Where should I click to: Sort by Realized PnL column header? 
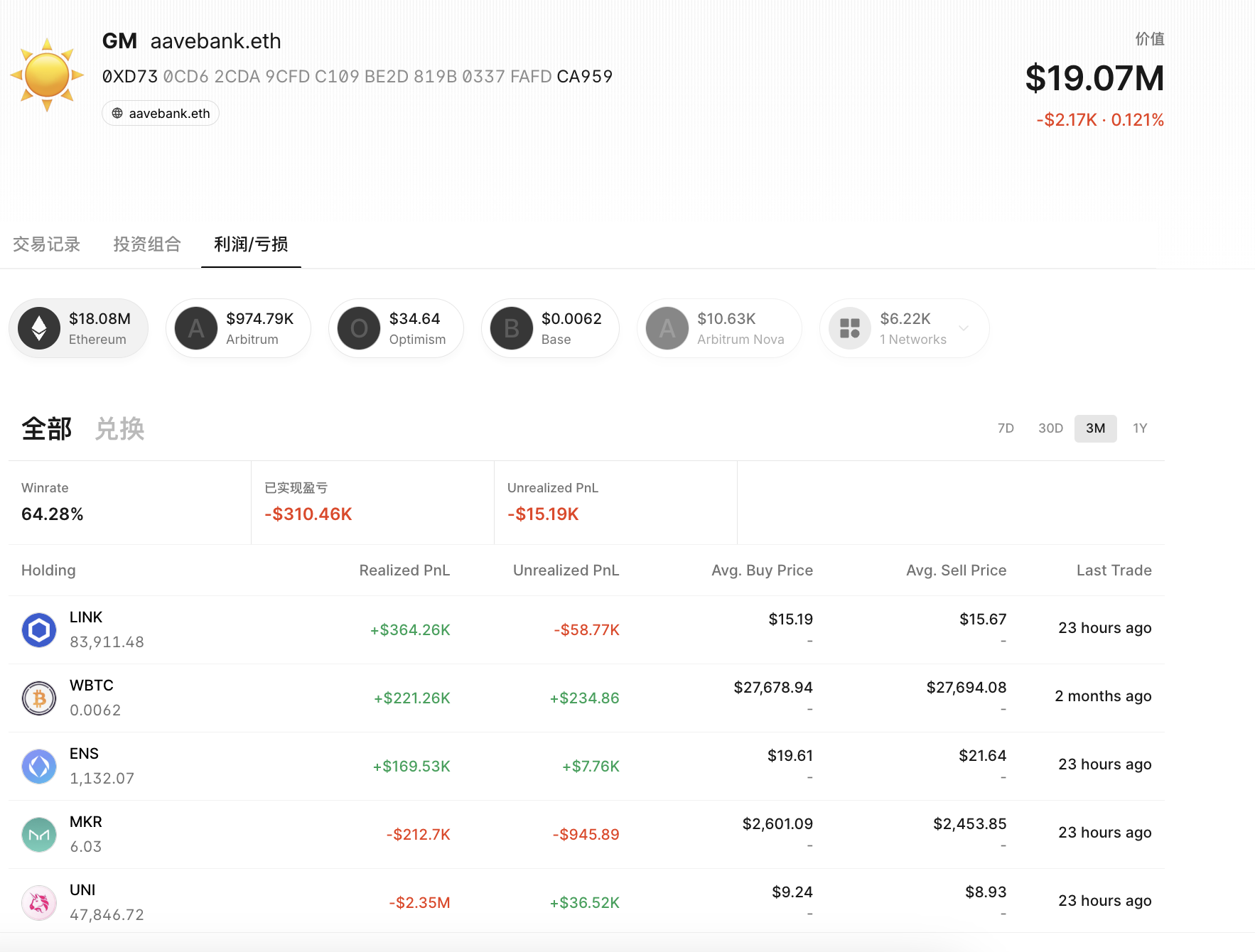[404, 570]
